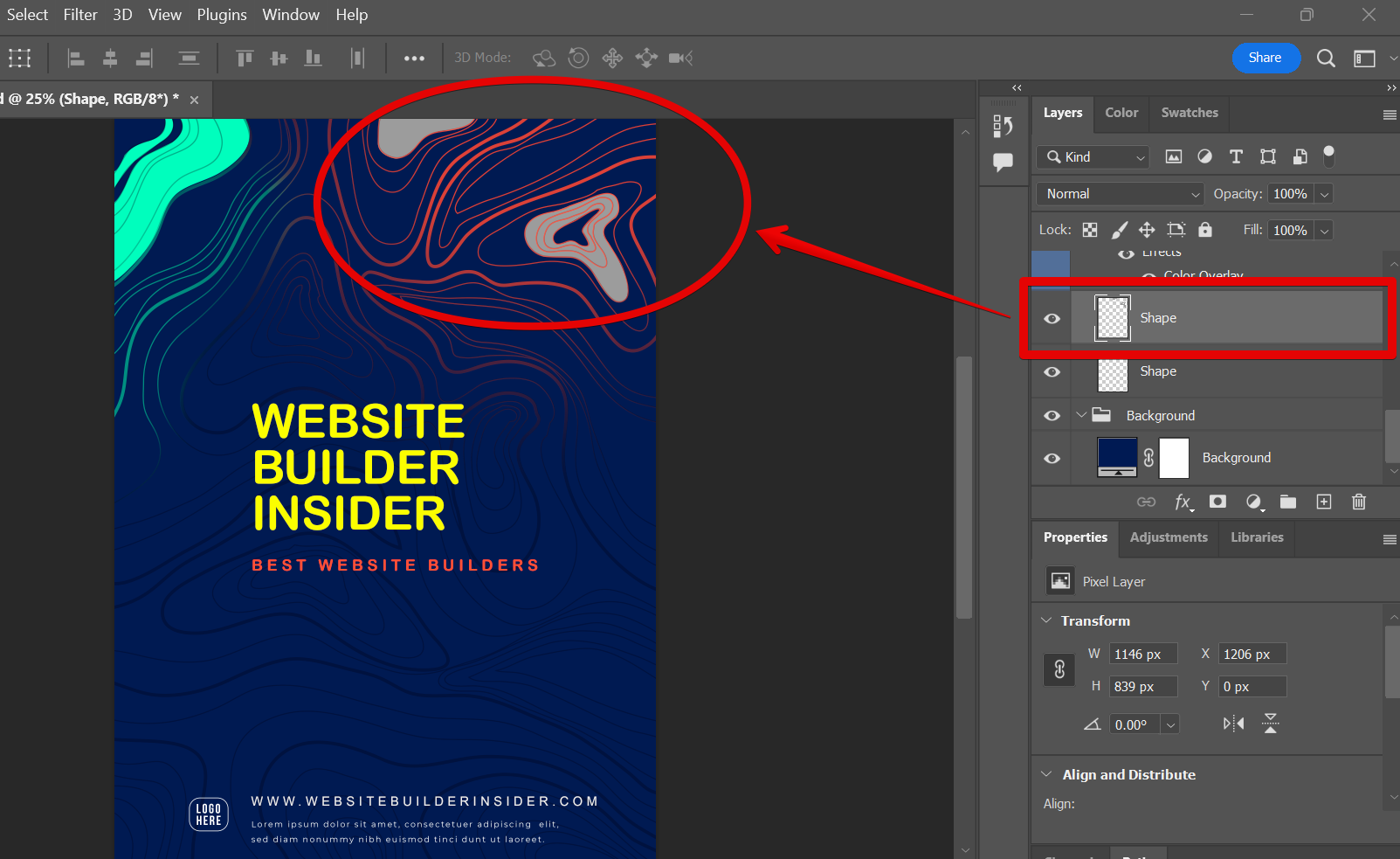This screenshot has height=859, width=1400.
Task: Toggle maintain aspect ratio in Transform
Action: [1059, 669]
